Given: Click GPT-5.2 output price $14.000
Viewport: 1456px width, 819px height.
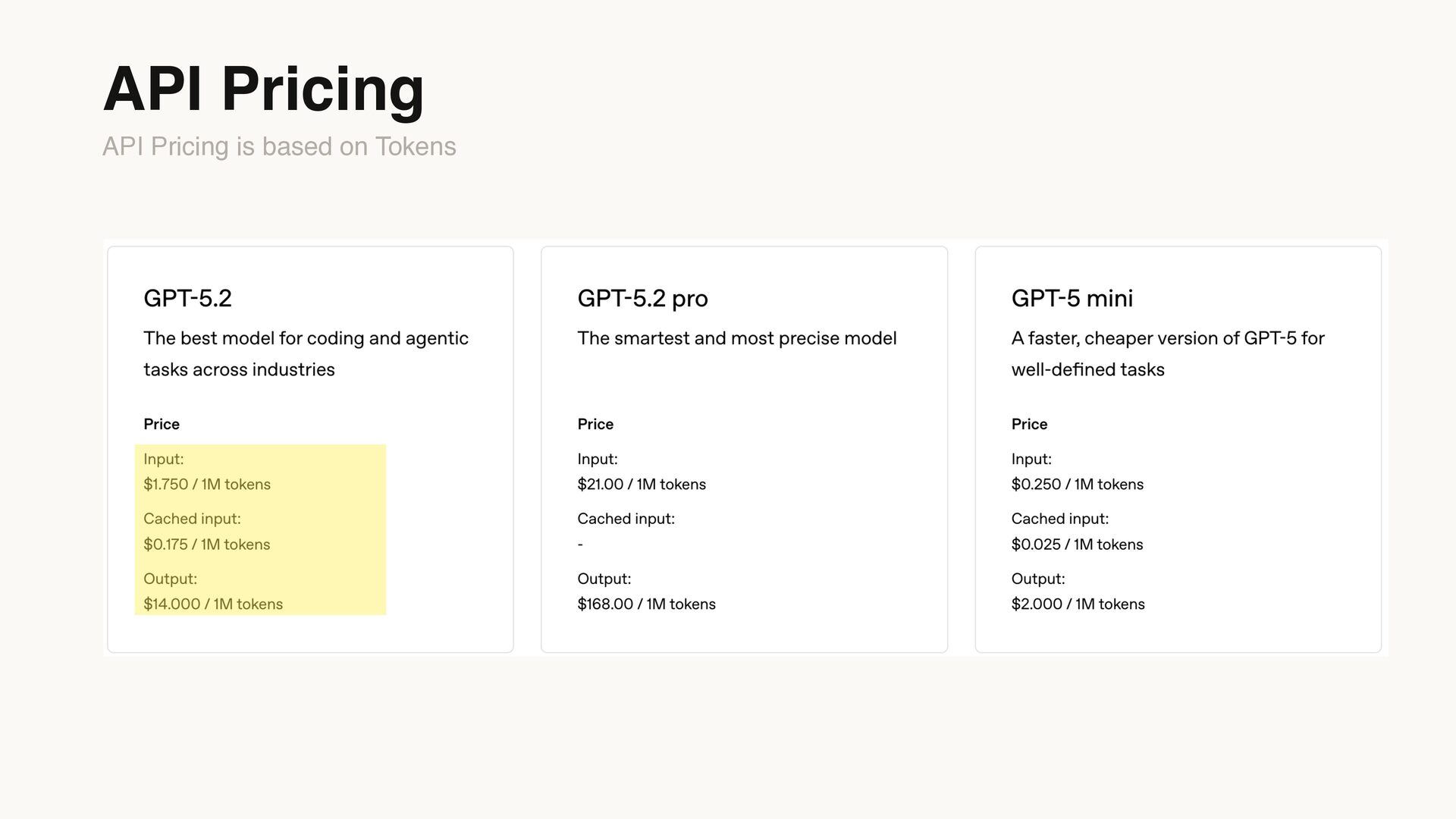Looking at the screenshot, I should tap(212, 604).
